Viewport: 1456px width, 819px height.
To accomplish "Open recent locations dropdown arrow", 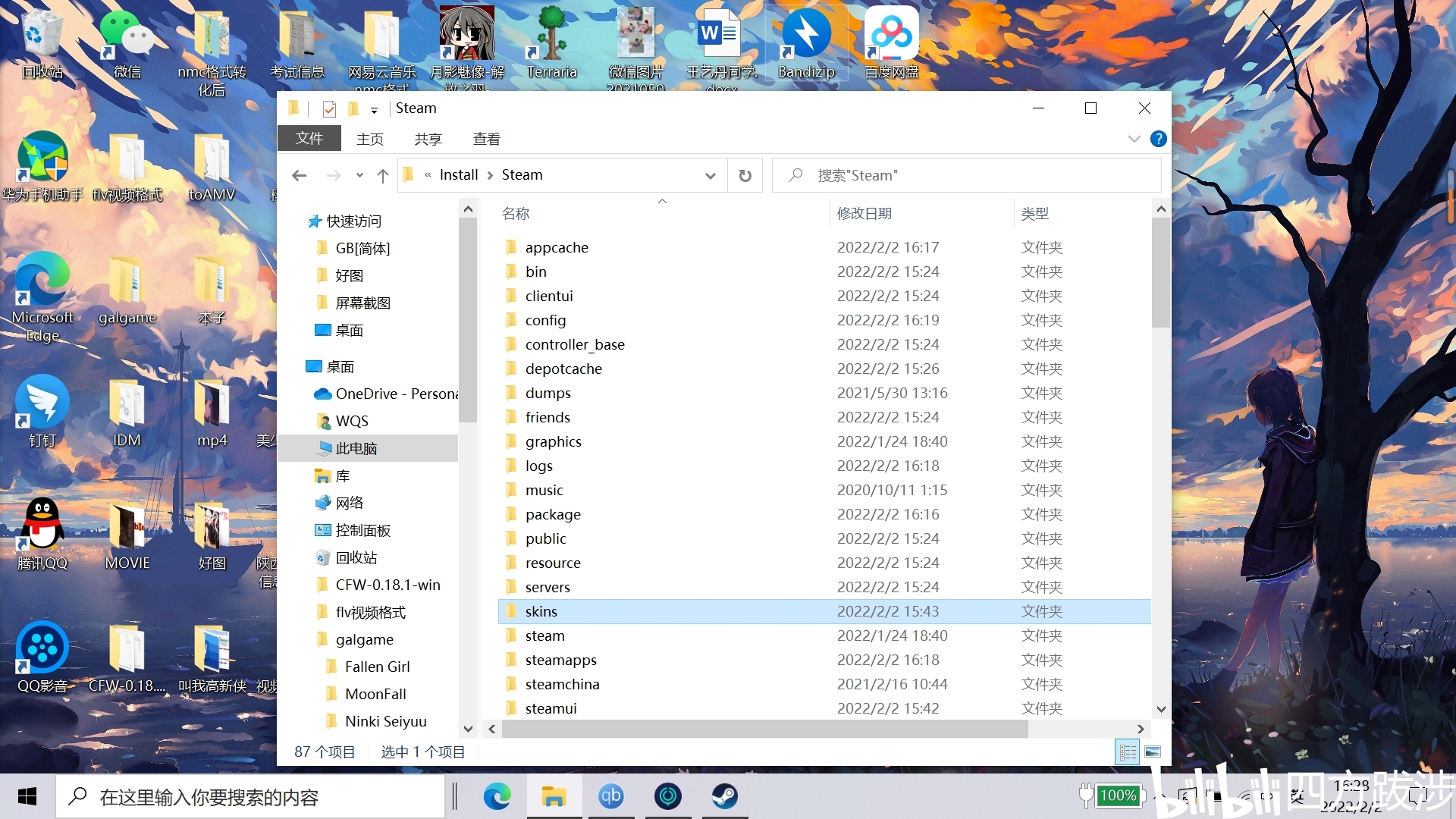I will (x=359, y=175).
